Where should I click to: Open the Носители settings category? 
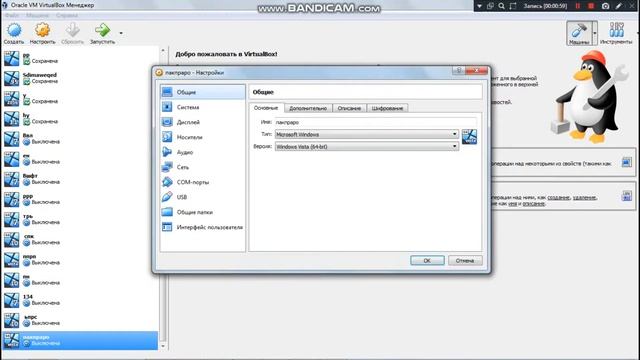click(x=203, y=137)
